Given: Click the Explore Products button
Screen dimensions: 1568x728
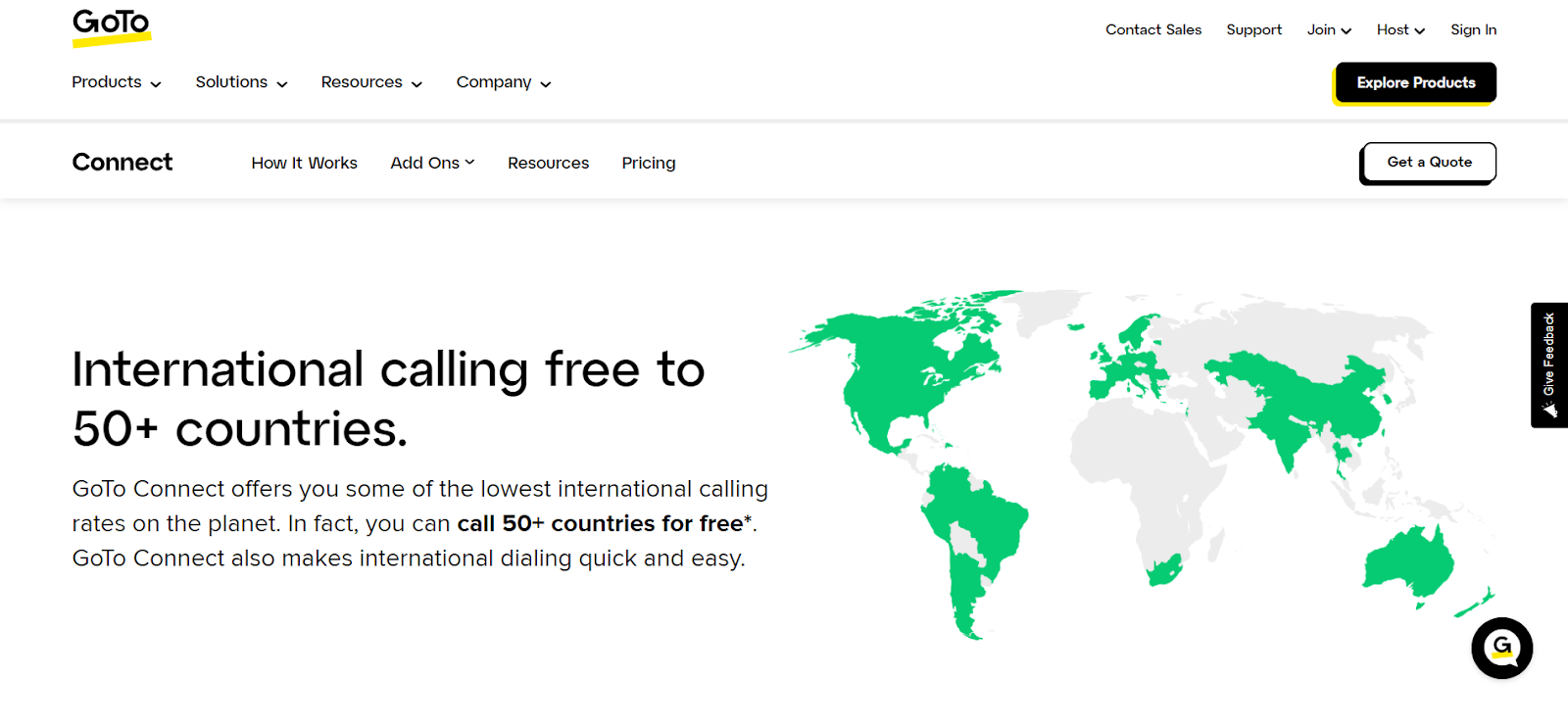Looking at the screenshot, I should pos(1415,82).
